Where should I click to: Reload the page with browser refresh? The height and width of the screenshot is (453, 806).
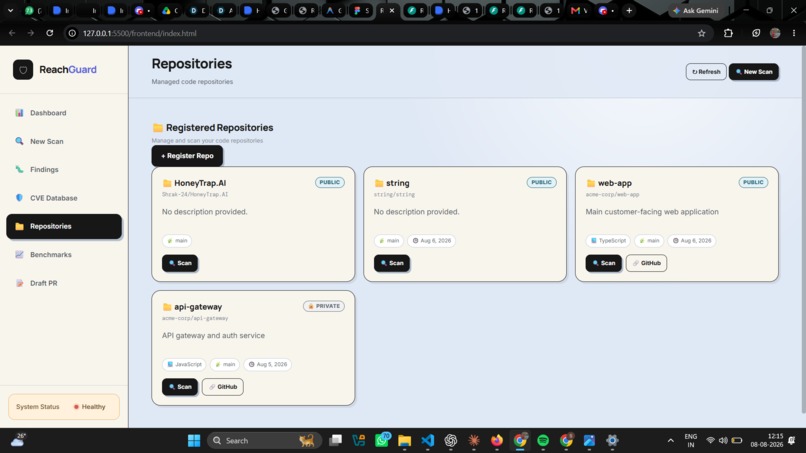pos(49,33)
